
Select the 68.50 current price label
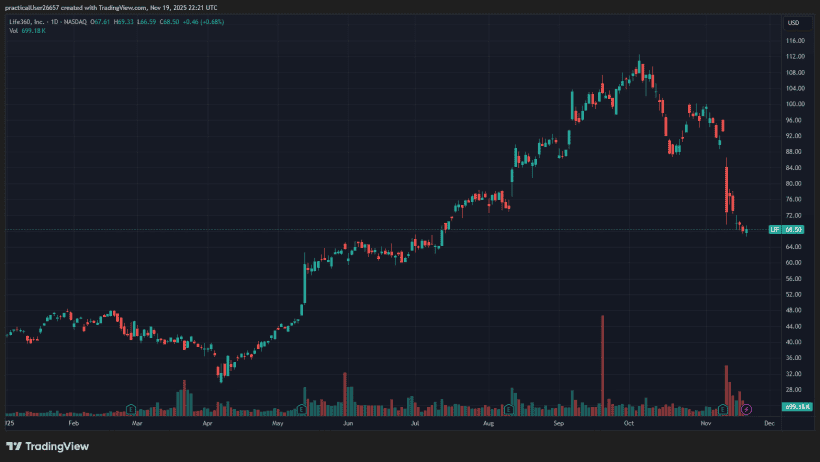tap(794, 230)
